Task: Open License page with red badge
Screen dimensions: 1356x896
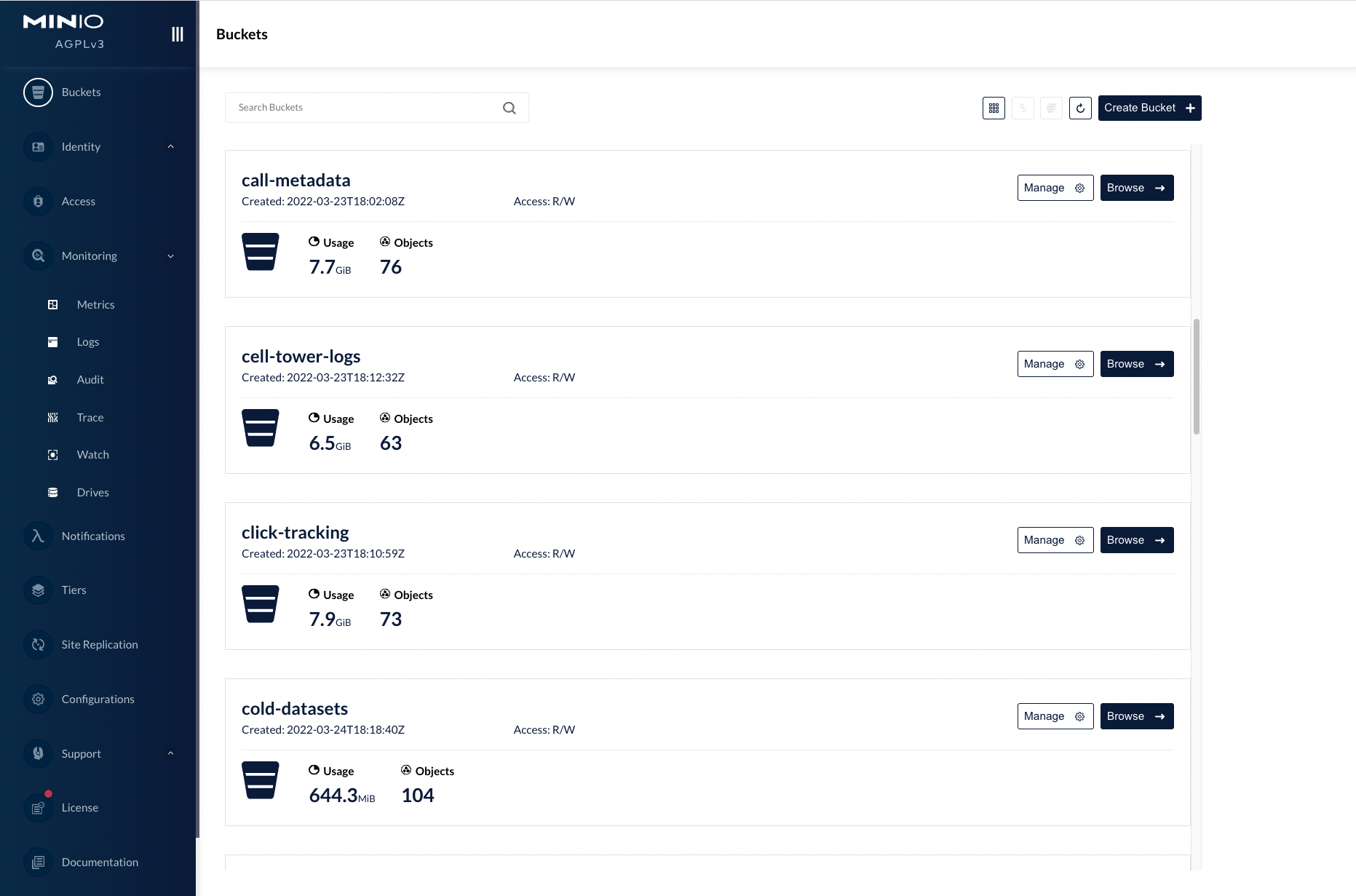Action: click(79, 807)
